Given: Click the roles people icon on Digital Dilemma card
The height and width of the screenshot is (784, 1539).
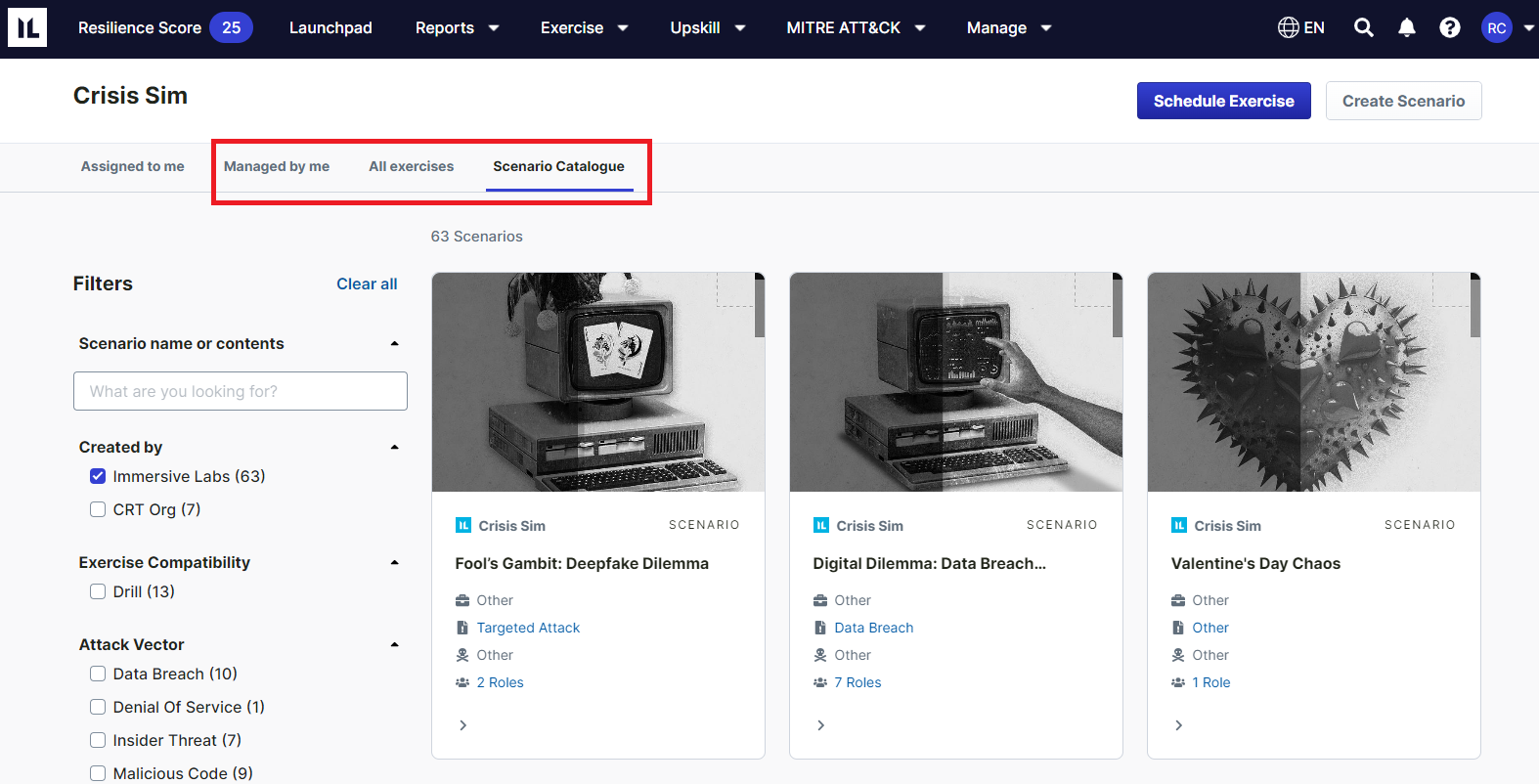Looking at the screenshot, I should click(x=820, y=682).
